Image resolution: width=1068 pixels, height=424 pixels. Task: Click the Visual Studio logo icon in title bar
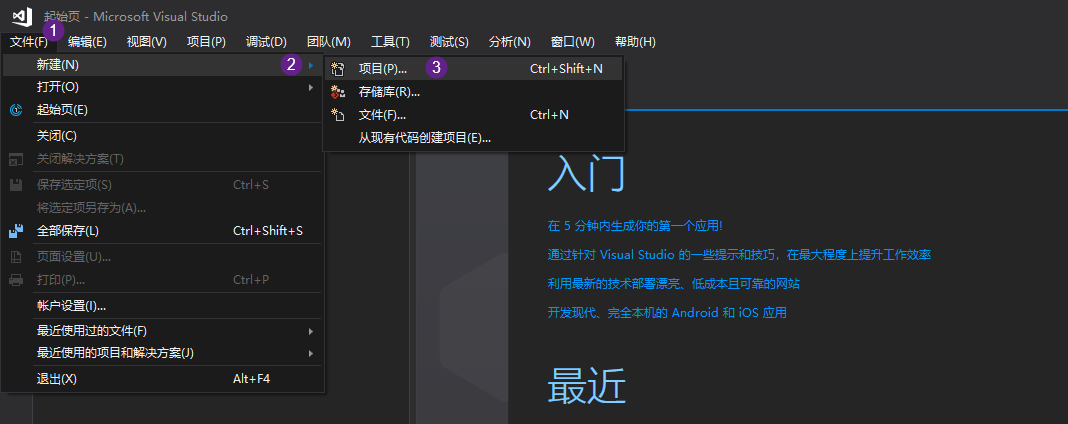pyautogui.click(x=21, y=16)
